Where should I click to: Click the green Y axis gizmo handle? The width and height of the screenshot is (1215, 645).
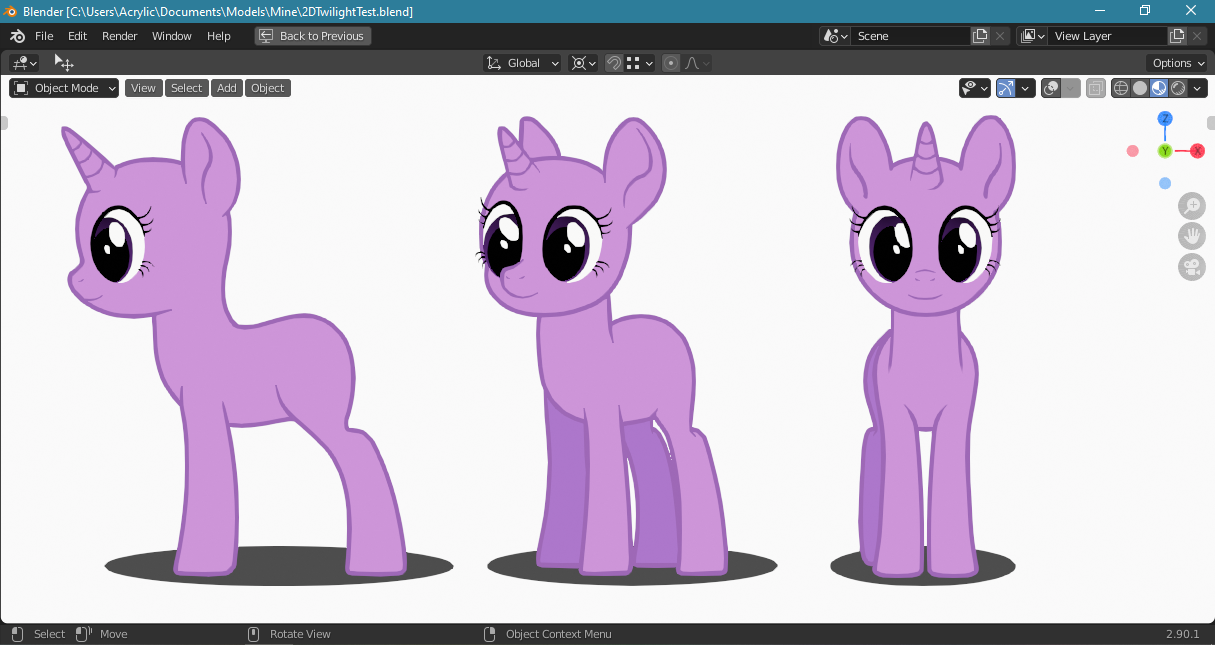(x=1165, y=151)
